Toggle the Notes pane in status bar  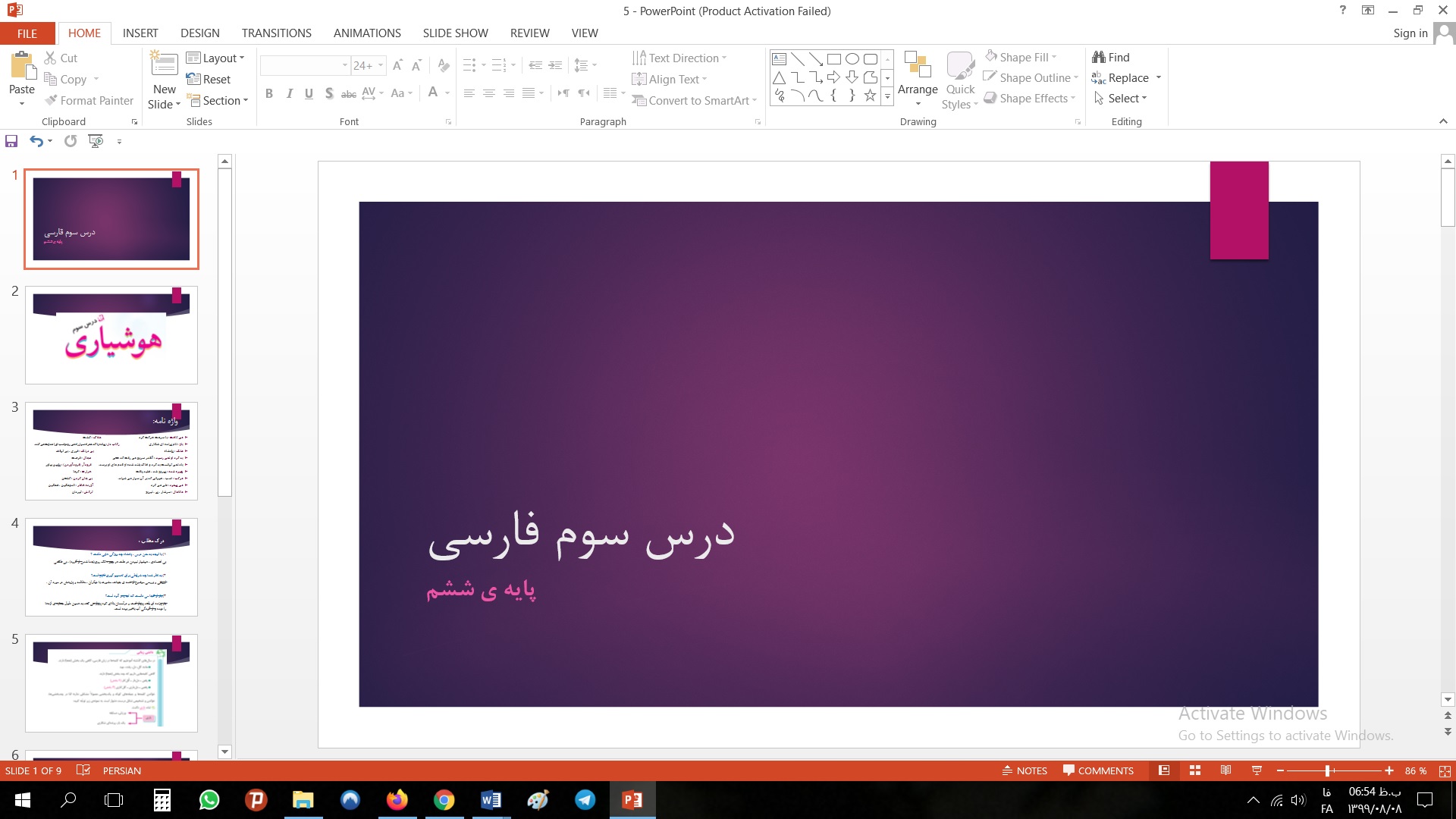click(1025, 770)
